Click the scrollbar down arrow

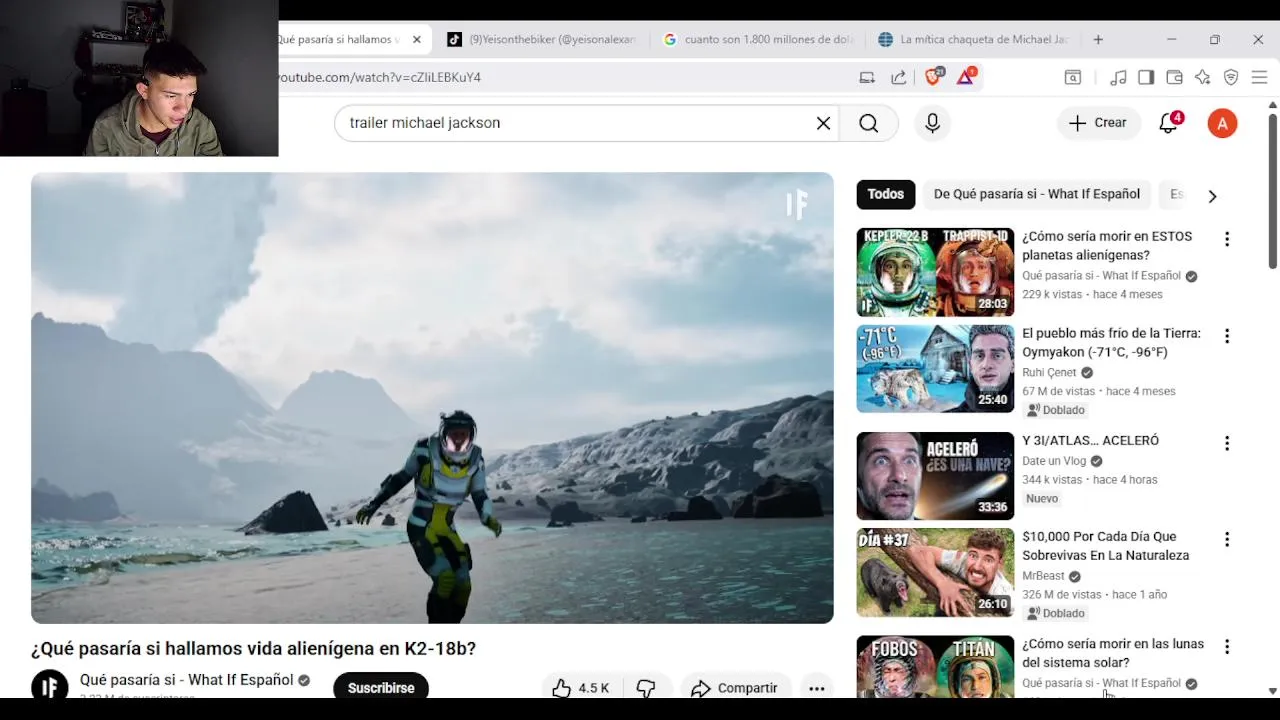(x=1272, y=691)
